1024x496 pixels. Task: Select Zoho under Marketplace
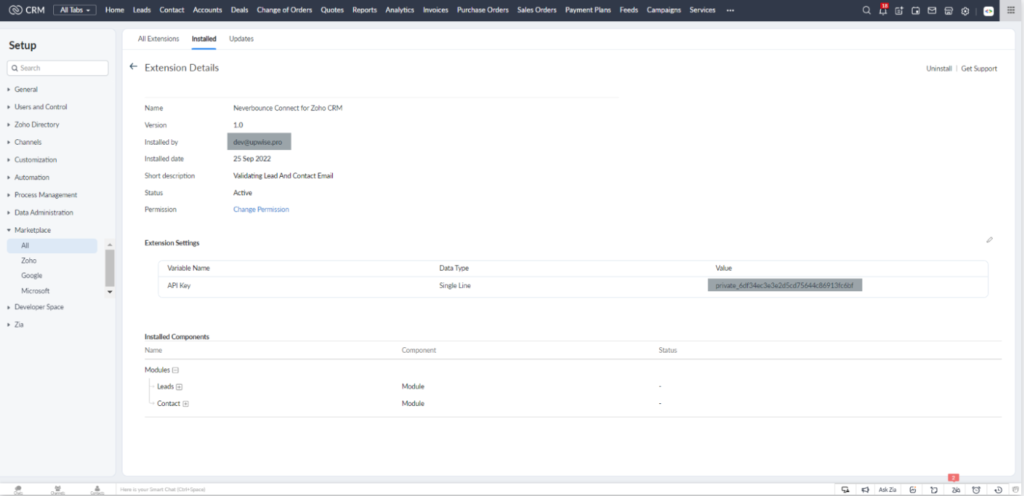pyautogui.click(x=29, y=260)
